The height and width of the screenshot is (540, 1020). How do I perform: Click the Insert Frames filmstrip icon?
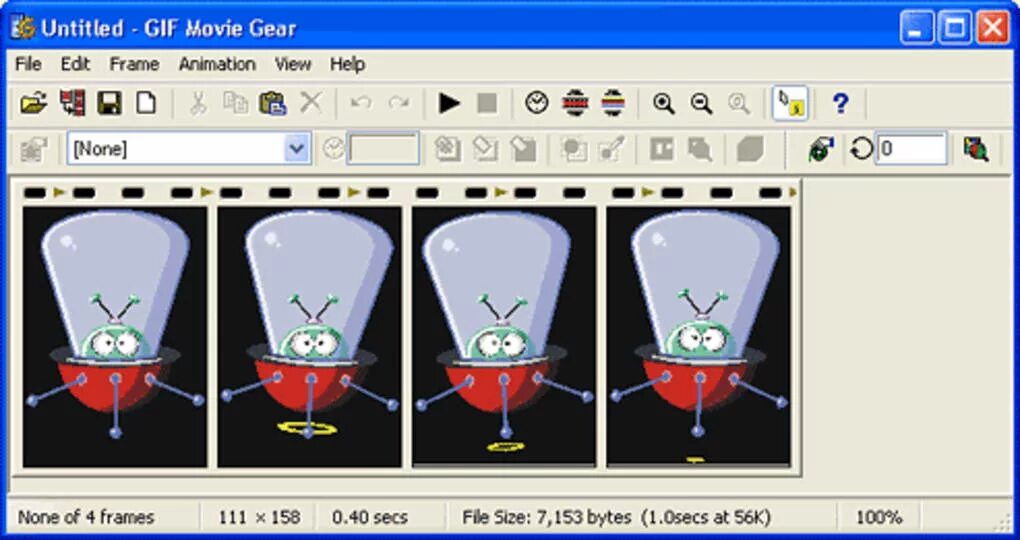coord(72,103)
